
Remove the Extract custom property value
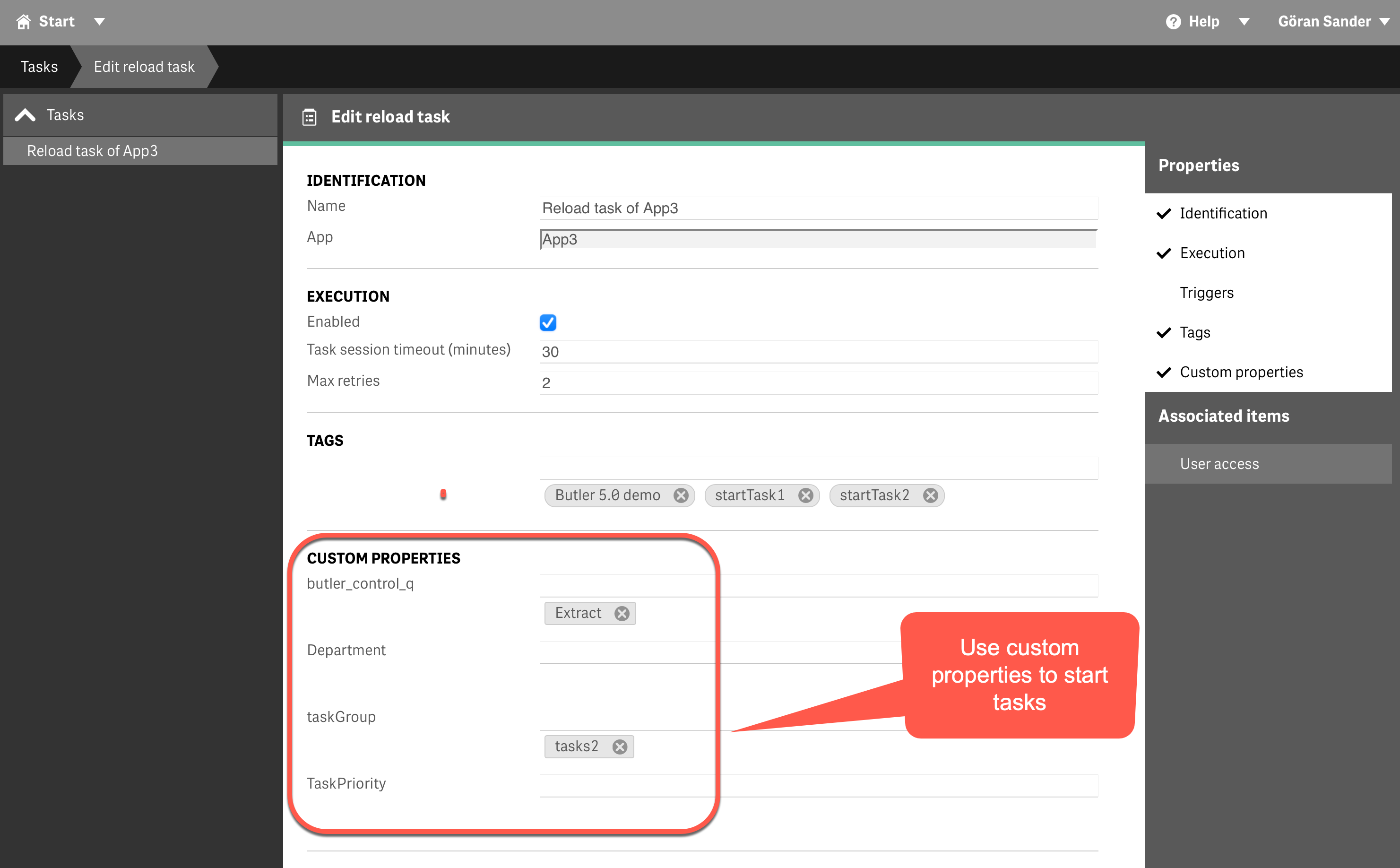click(x=622, y=614)
